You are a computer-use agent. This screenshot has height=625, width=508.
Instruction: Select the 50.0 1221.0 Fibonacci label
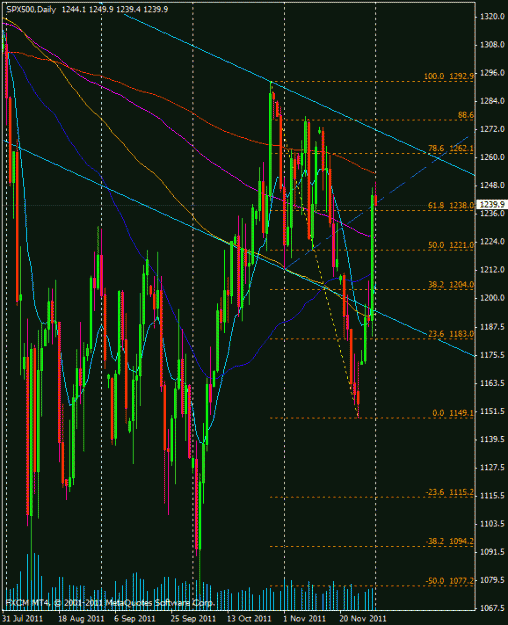point(451,245)
